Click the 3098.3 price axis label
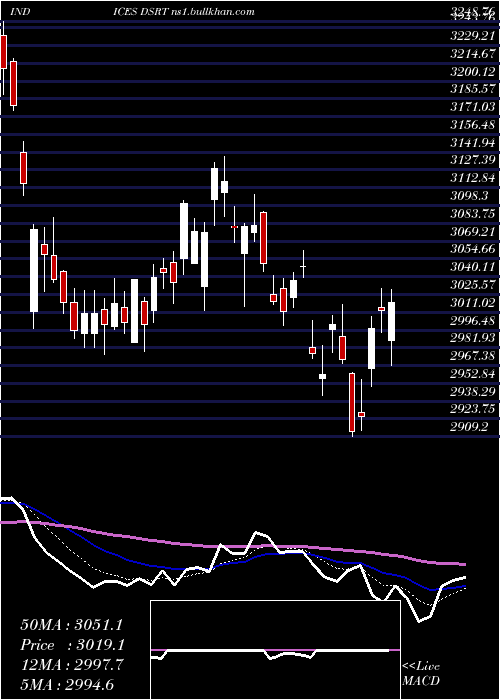Screen dimensions: 500x700 tap(469, 196)
